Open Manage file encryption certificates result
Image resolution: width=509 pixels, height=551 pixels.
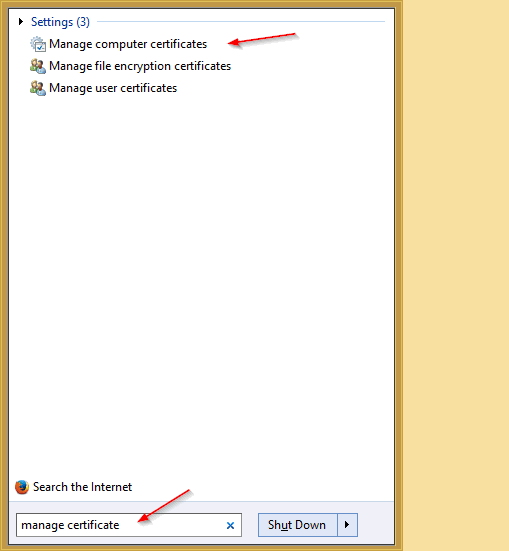pos(140,66)
